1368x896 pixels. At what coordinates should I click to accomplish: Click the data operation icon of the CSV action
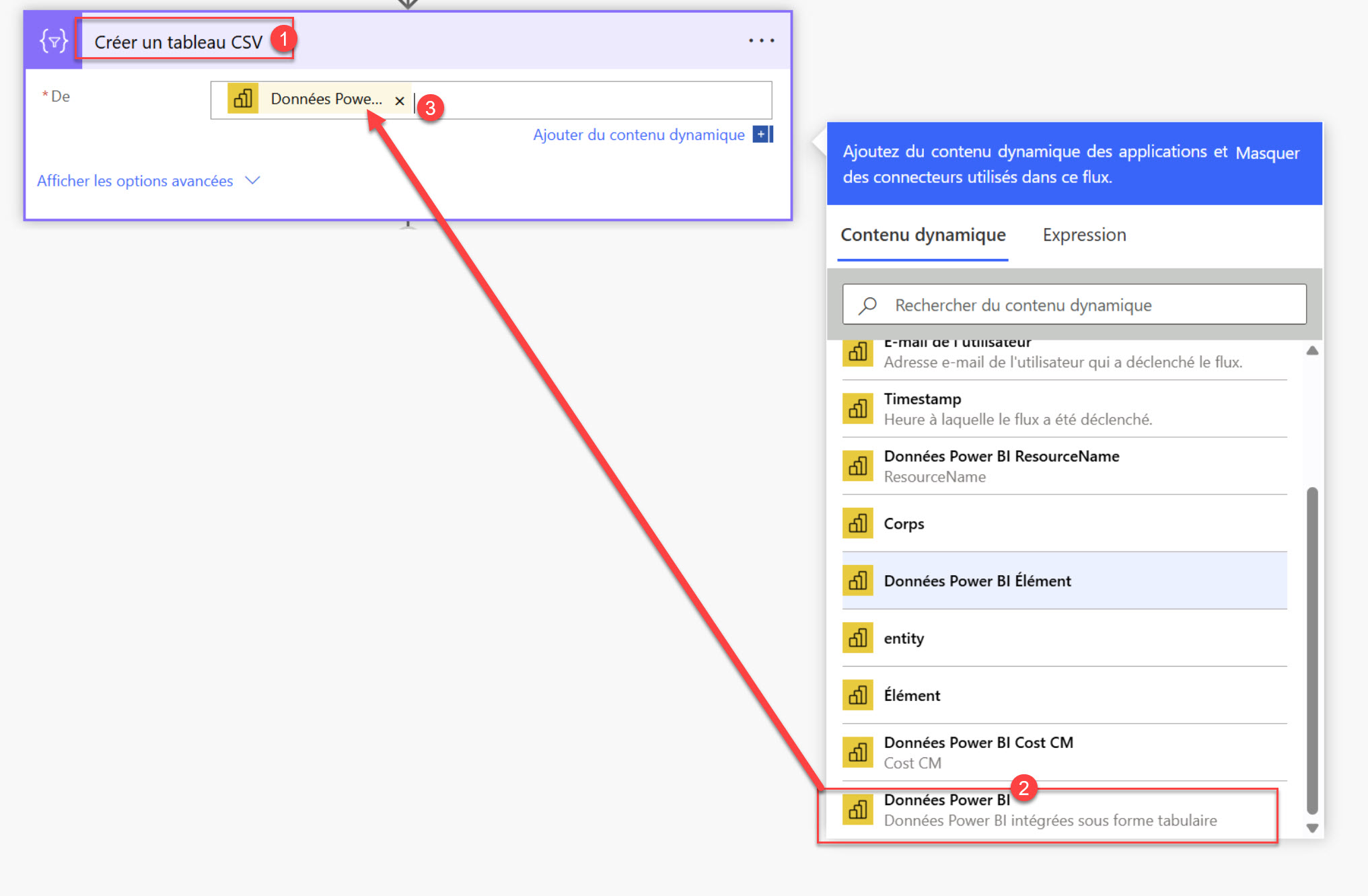[53, 41]
